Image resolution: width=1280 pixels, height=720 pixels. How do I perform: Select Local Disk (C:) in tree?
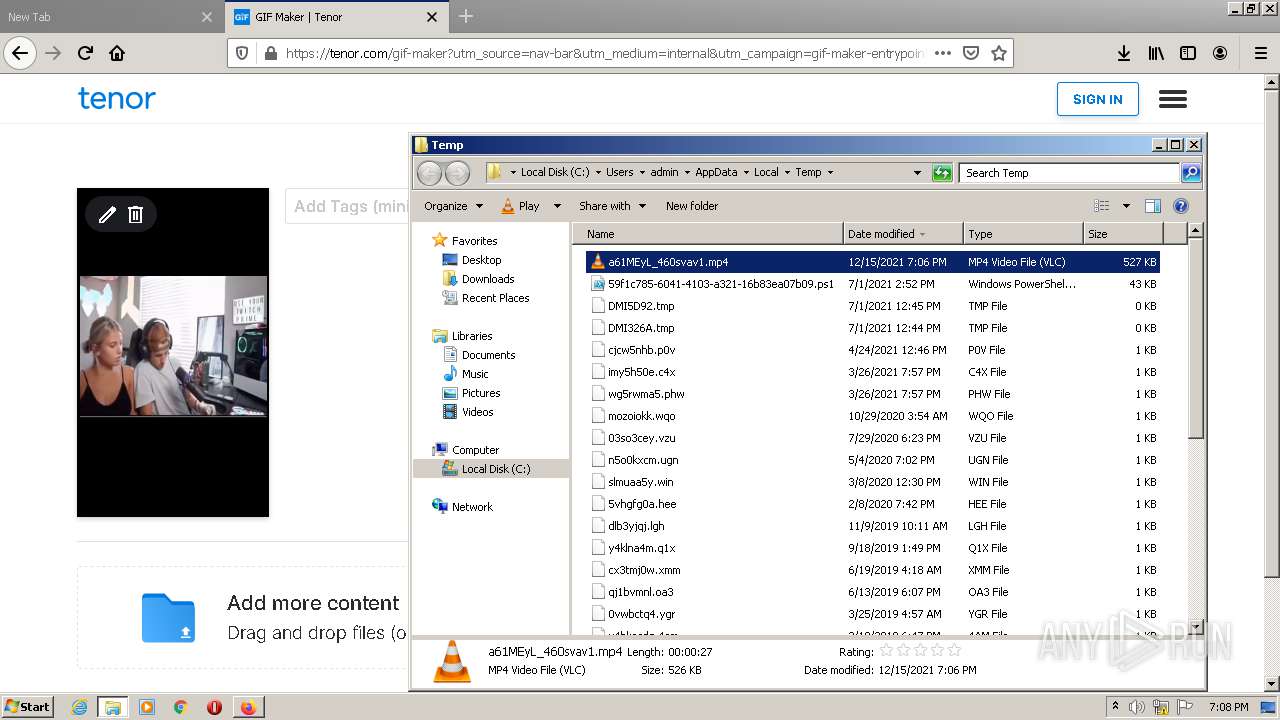coord(495,469)
